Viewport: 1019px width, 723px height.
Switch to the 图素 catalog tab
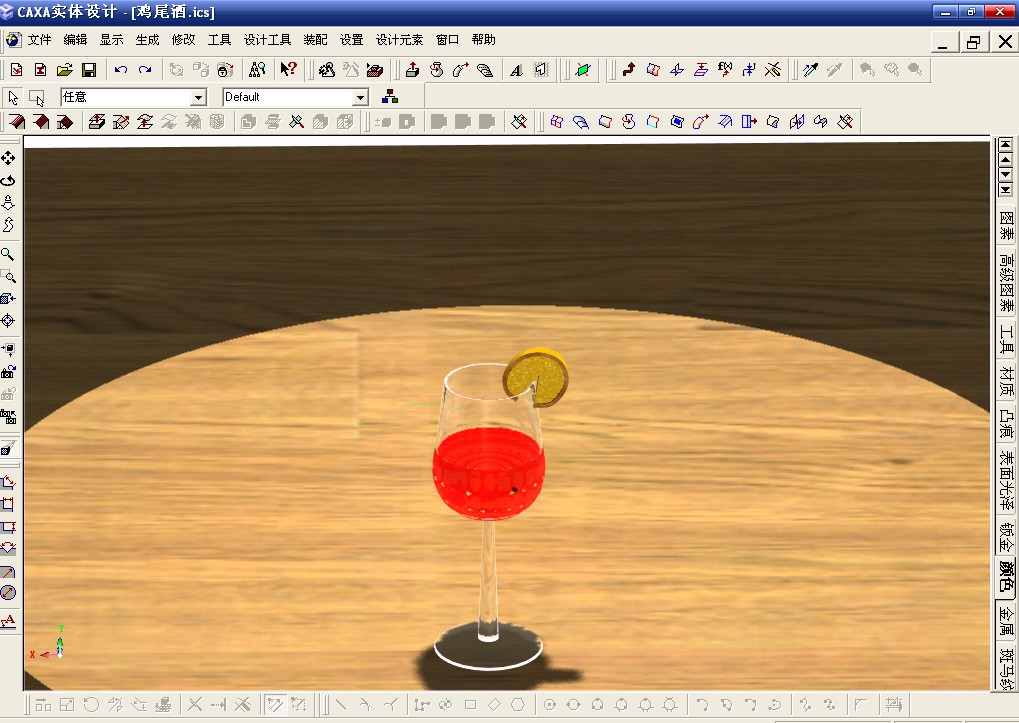click(x=1006, y=225)
